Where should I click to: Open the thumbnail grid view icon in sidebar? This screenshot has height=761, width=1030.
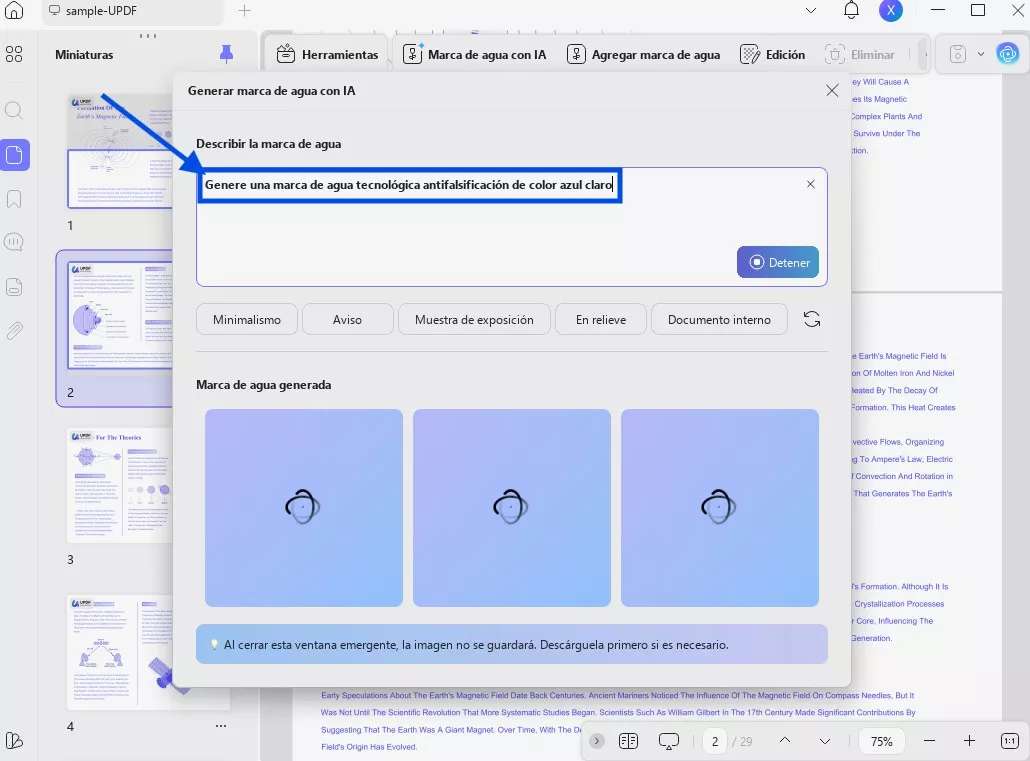pyautogui.click(x=14, y=54)
